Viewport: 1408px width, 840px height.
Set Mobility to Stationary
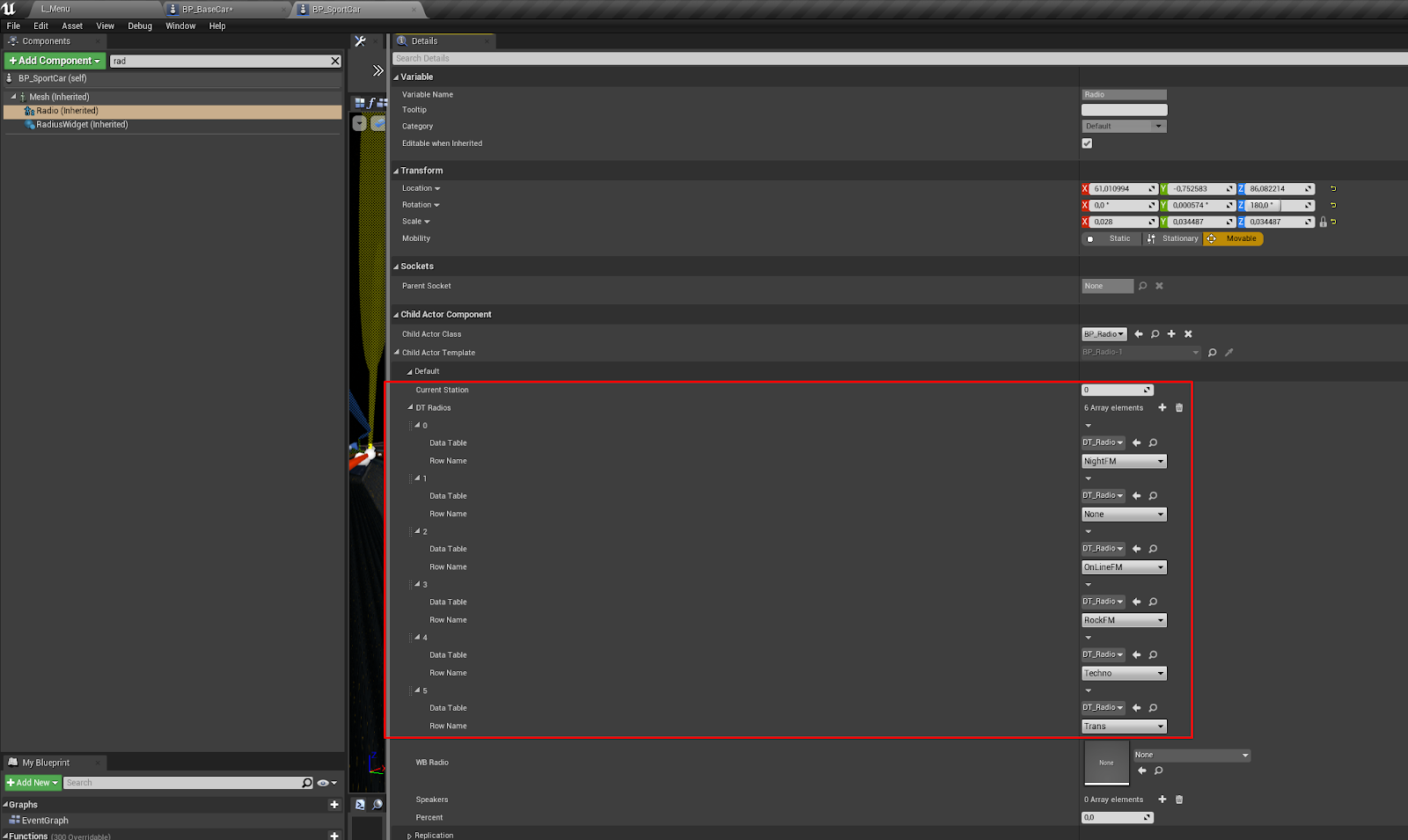(1172, 238)
